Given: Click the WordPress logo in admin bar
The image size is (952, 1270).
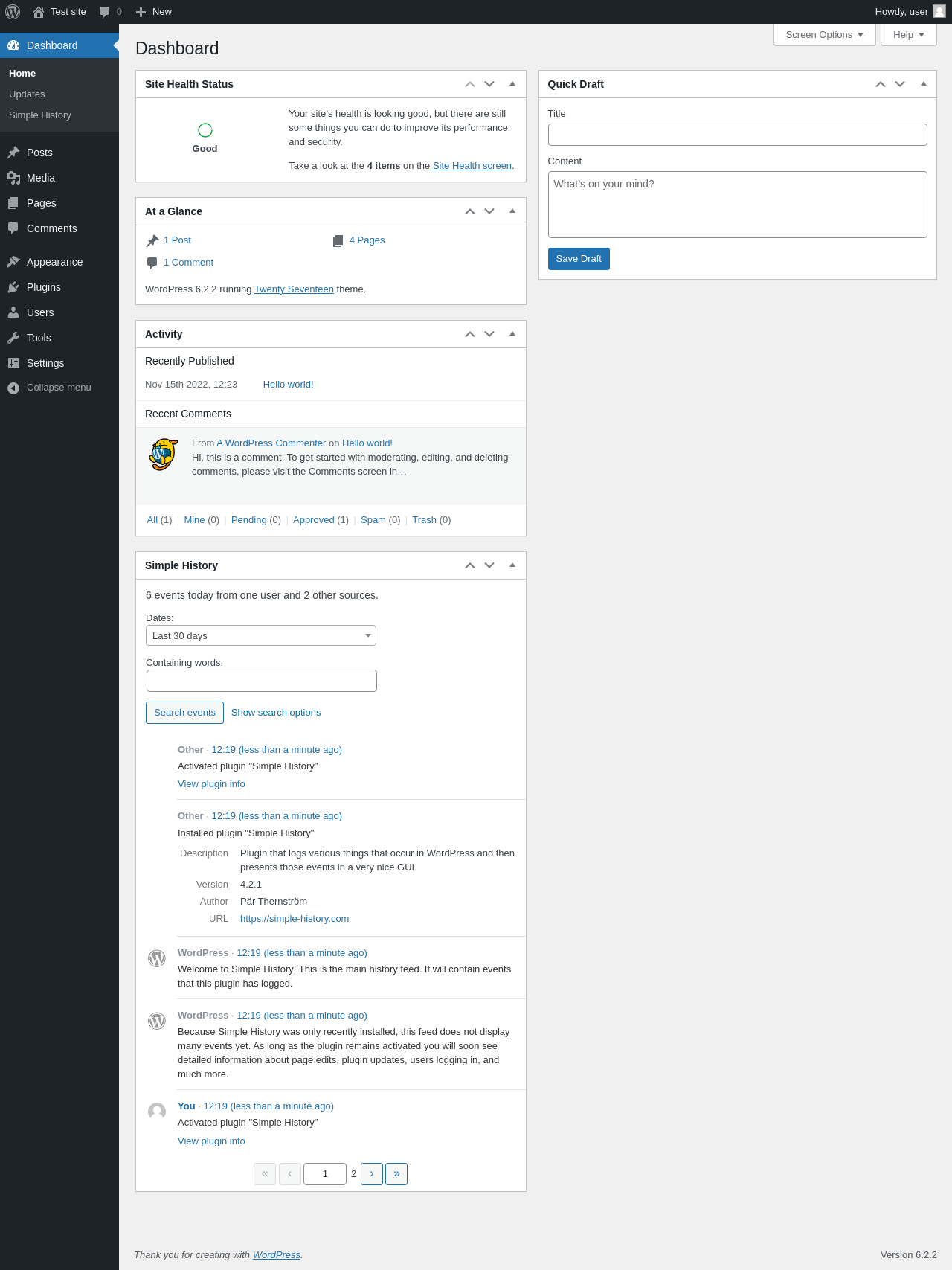Looking at the screenshot, I should coord(13,12).
